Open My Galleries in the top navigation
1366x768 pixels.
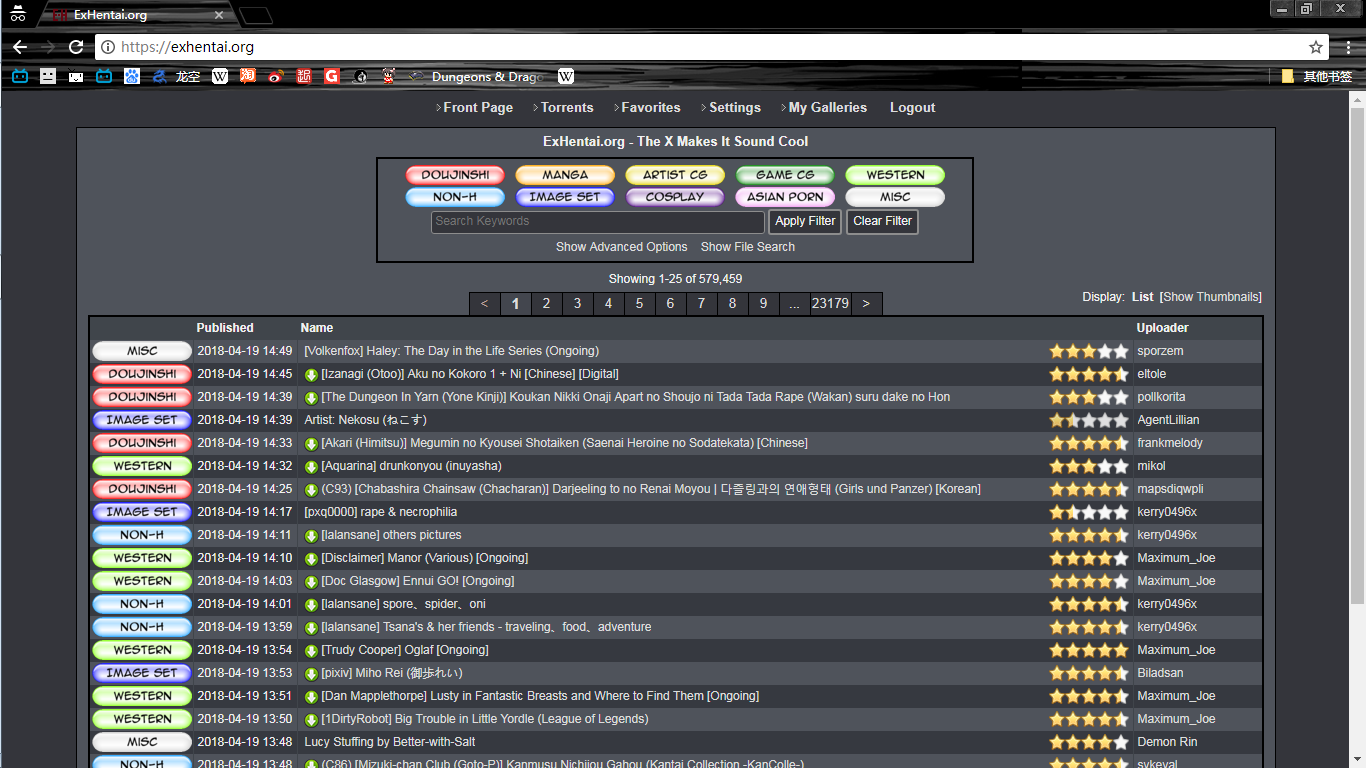[828, 108]
